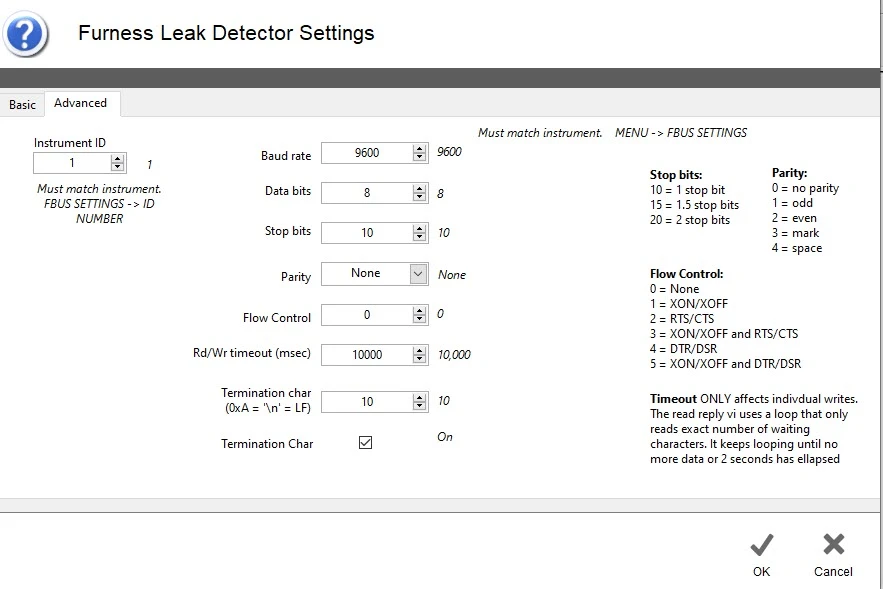The height and width of the screenshot is (589, 883).
Task: Increment the Baud rate spinner
Action: click(420, 148)
